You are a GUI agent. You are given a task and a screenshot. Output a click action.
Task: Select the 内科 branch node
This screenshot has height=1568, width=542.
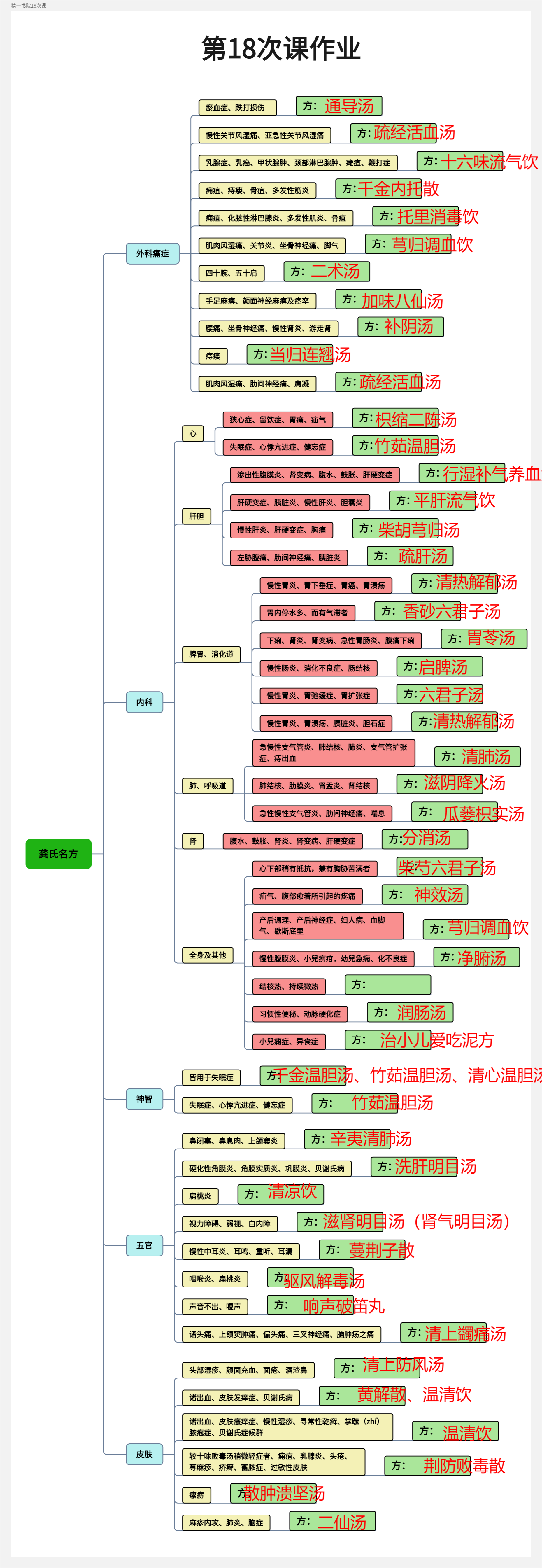pyautogui.click(x=145, y=702)
